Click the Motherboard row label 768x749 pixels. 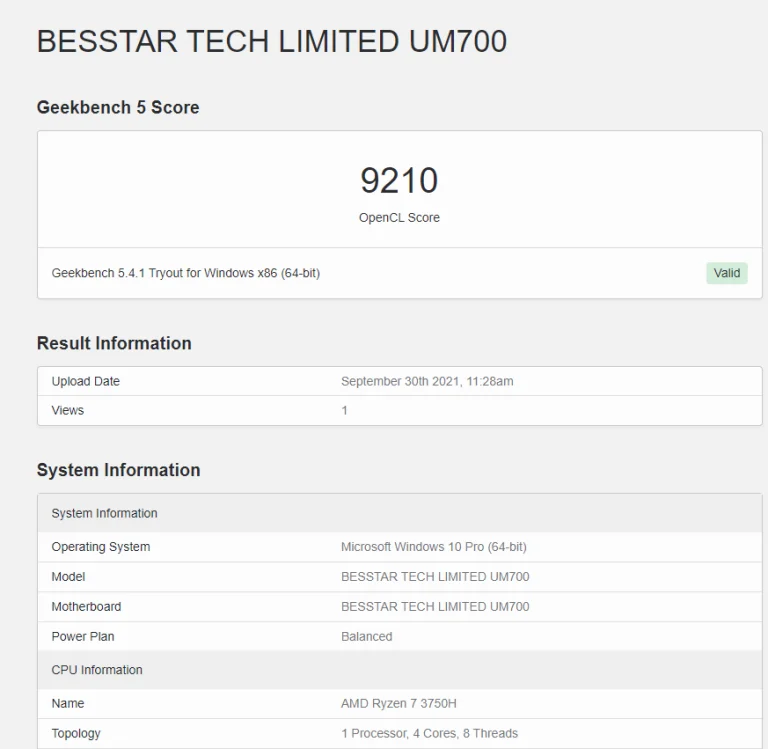(86, 606)
